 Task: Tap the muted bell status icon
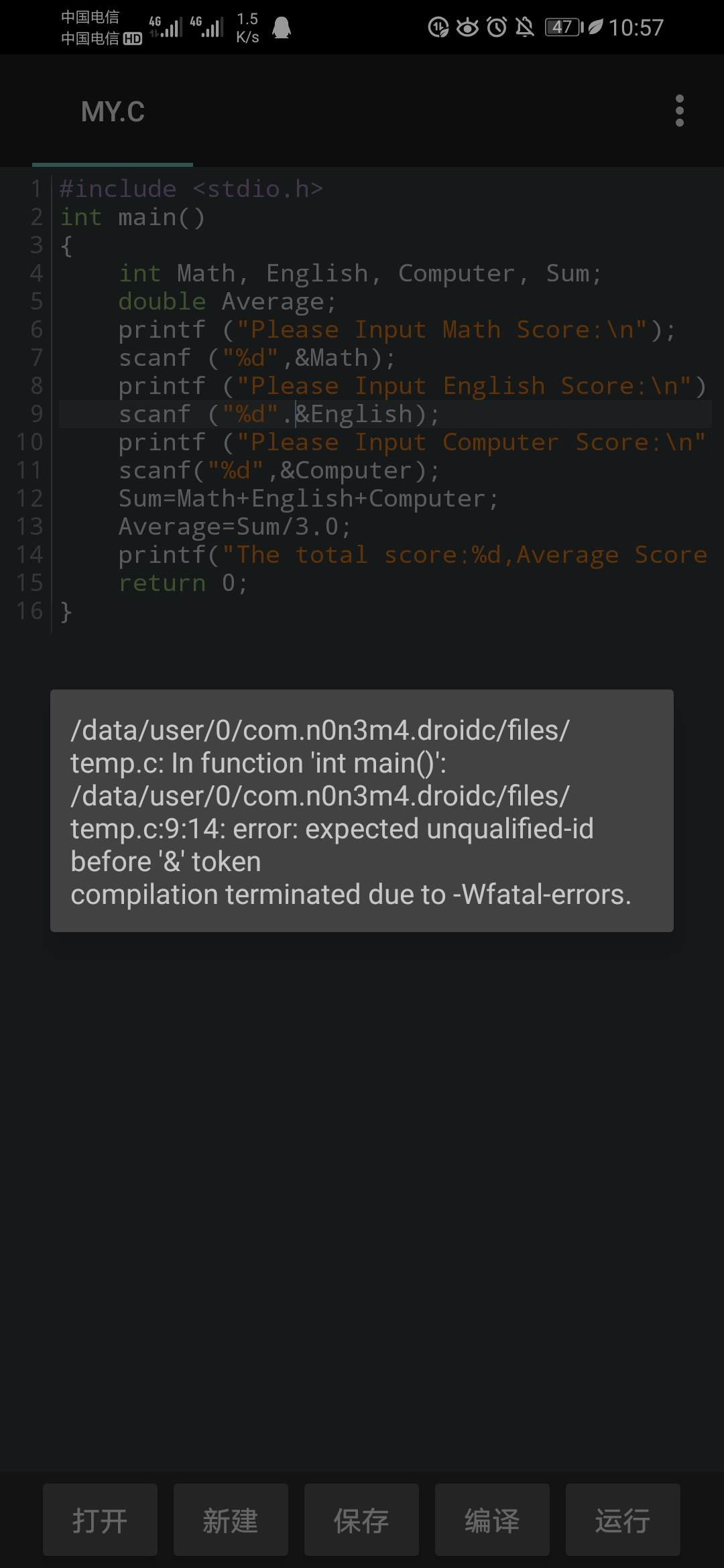coord(525,27)
